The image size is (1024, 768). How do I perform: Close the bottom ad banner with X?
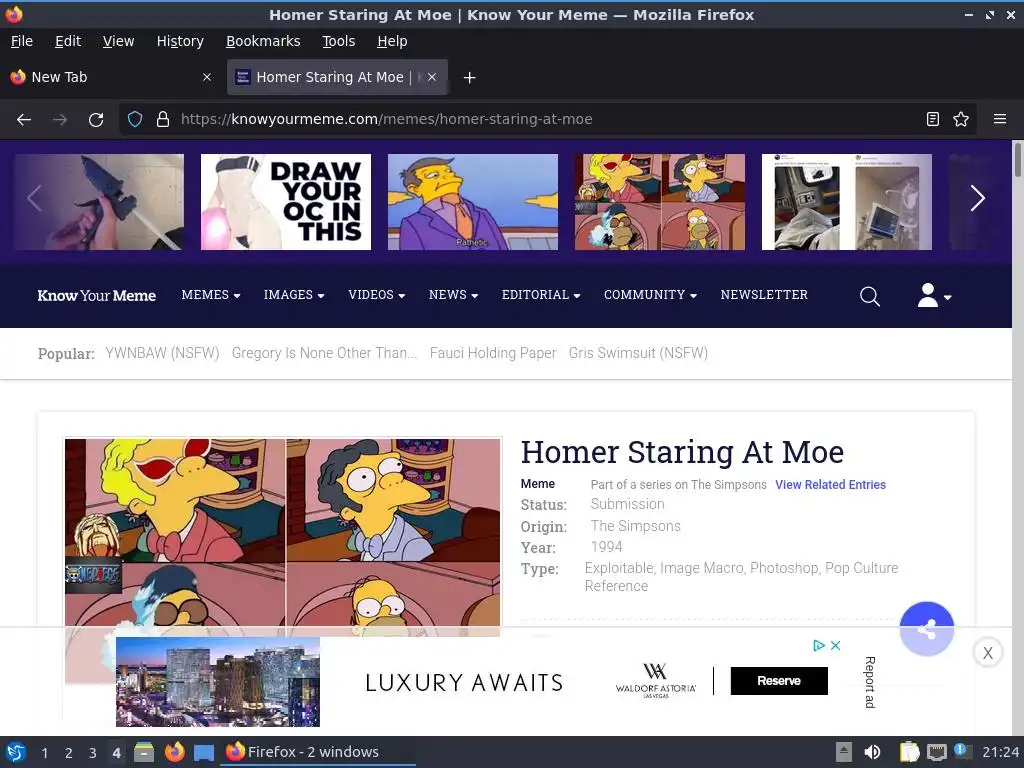click(987, 652)
